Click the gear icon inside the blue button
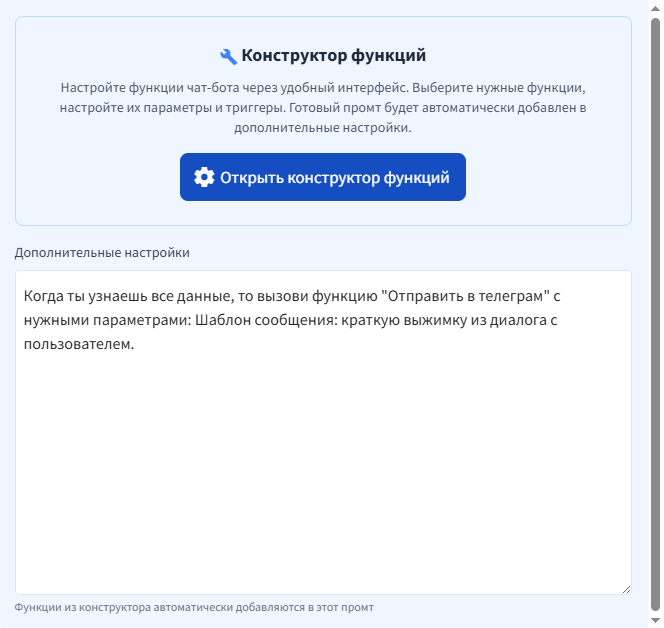 tap(204, 177)
